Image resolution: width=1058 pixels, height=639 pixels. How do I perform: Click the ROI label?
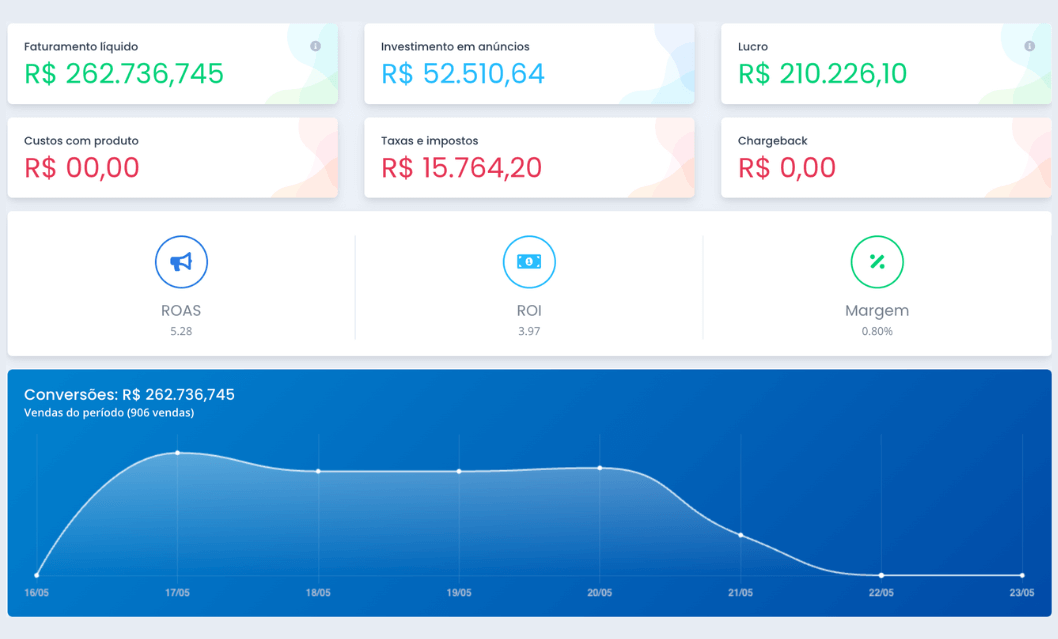[529, 310]
